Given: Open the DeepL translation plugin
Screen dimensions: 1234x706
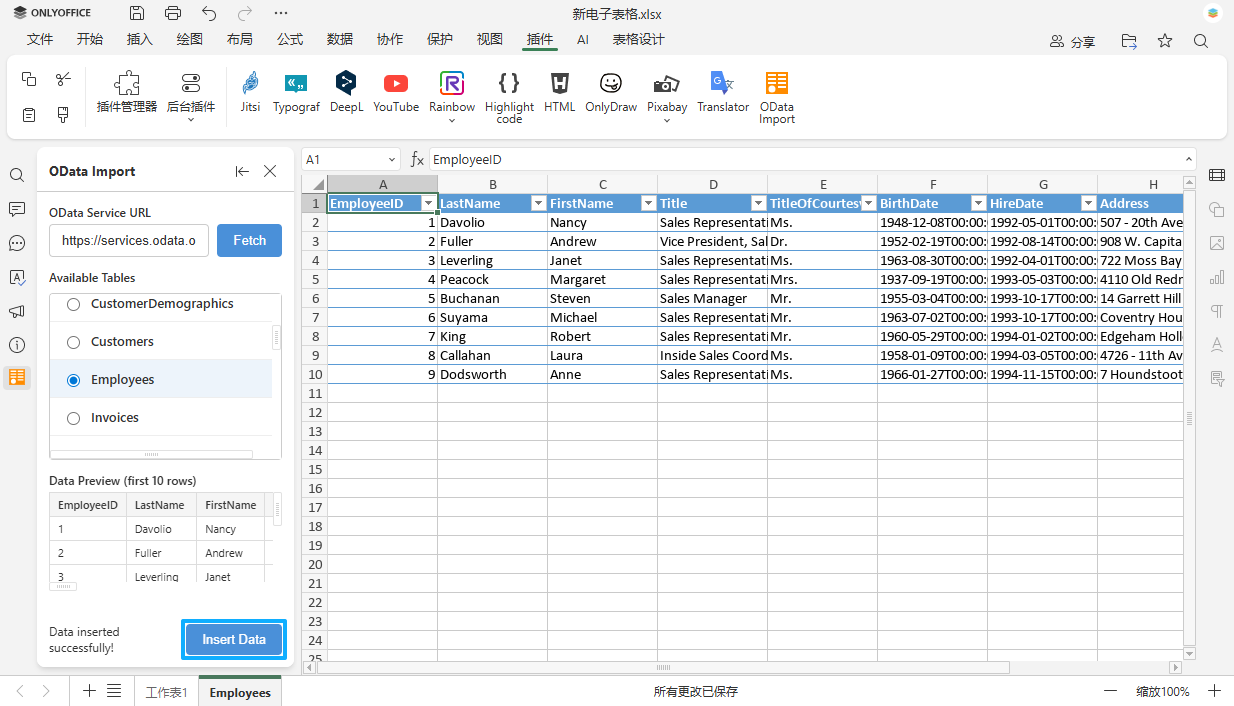Looking at the screenshot, I should tap(346, 93).
